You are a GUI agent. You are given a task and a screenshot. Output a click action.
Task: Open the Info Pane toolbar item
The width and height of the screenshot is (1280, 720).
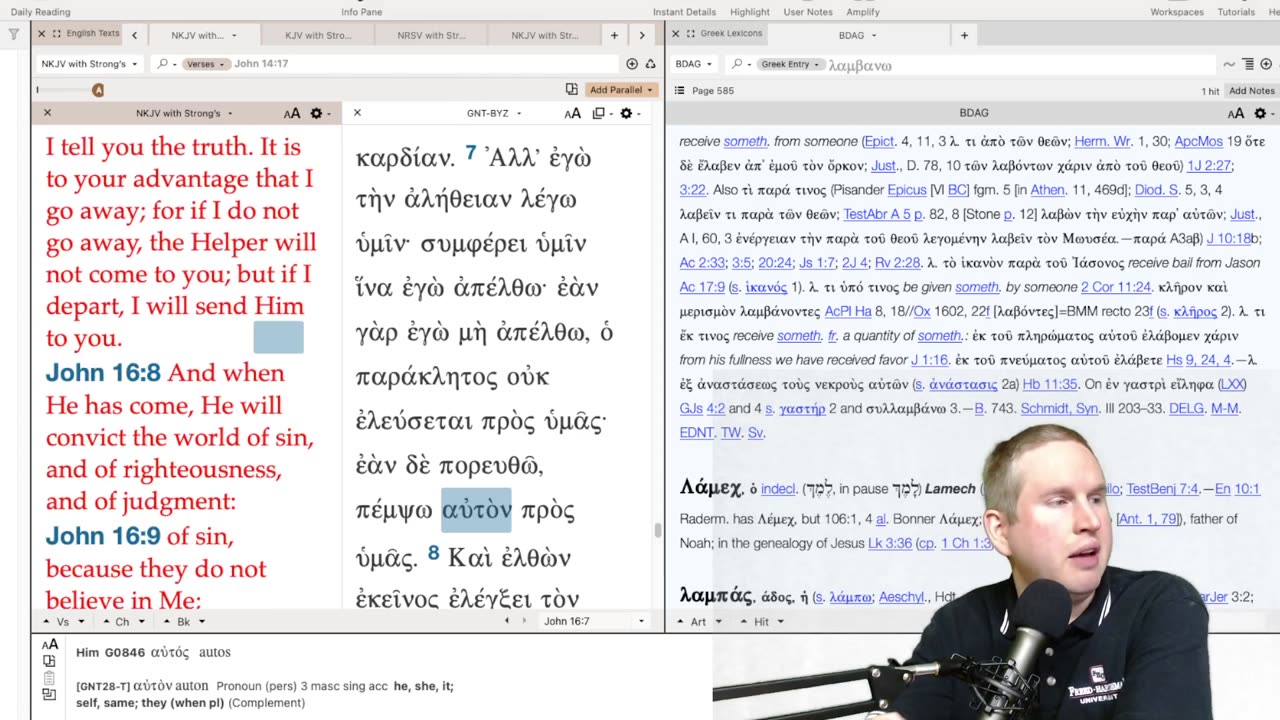pos(360,12)
